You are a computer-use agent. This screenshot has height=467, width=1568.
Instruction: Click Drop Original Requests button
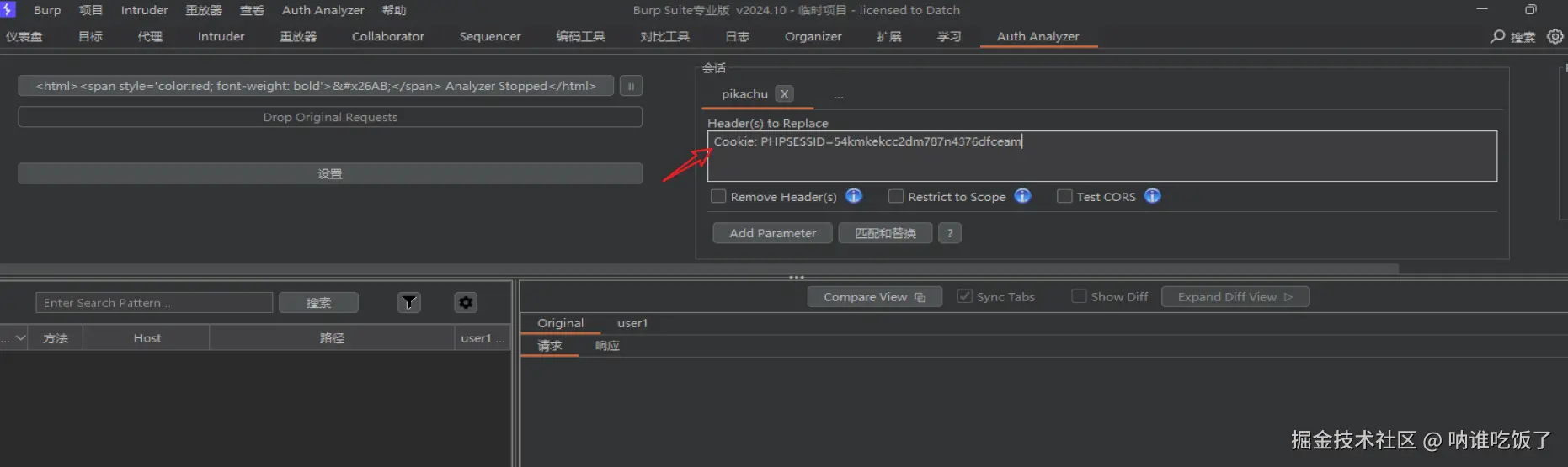click(330, 117)
